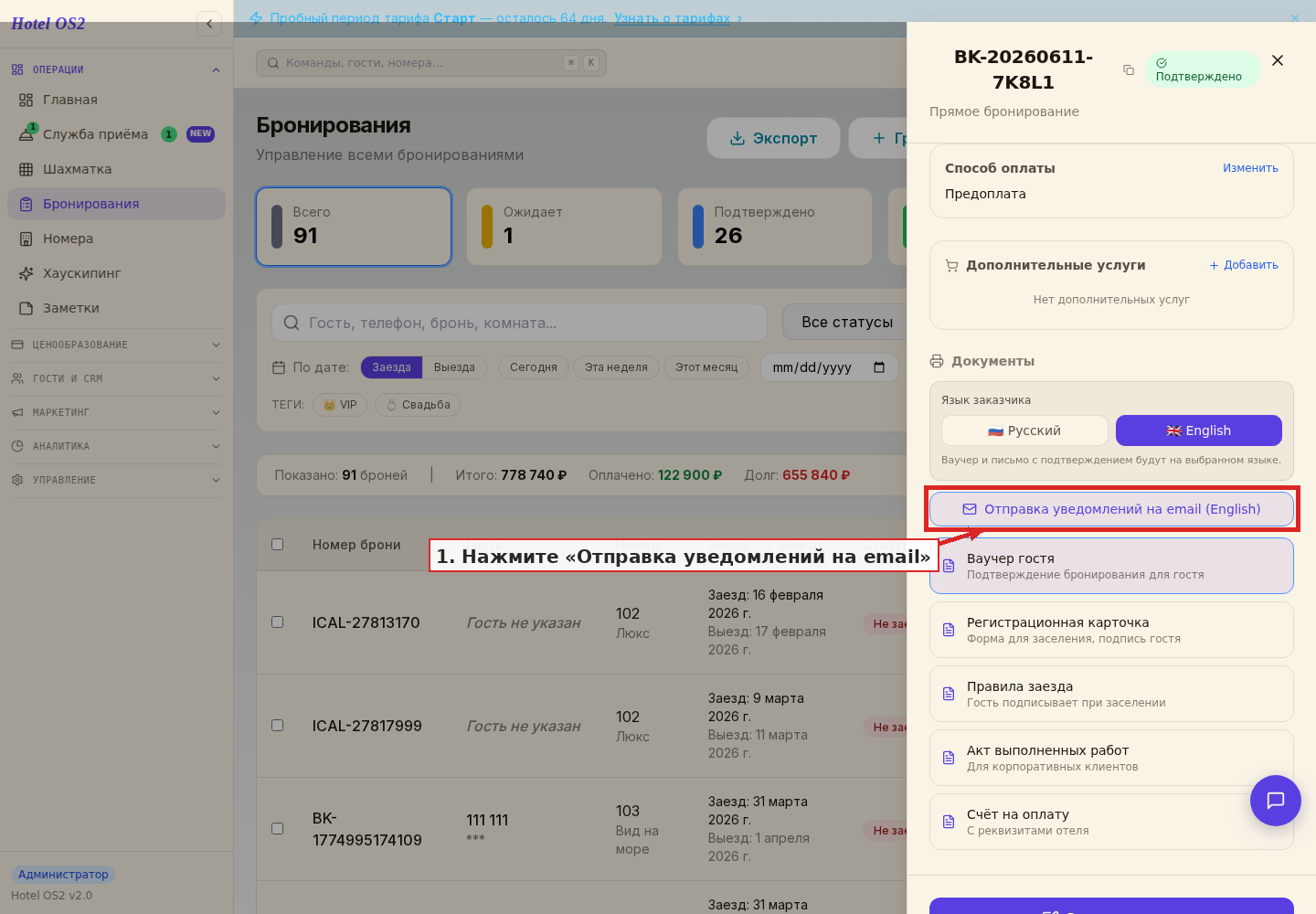Select the Подтверждено 26 stat card
Image resolution: width=1316 pixels, height=914 pixels.
coord(775,227)
